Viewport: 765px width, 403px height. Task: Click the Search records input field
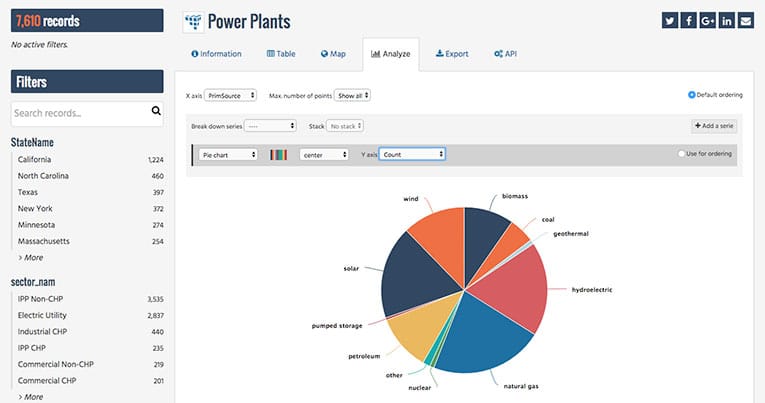point(78,113)
